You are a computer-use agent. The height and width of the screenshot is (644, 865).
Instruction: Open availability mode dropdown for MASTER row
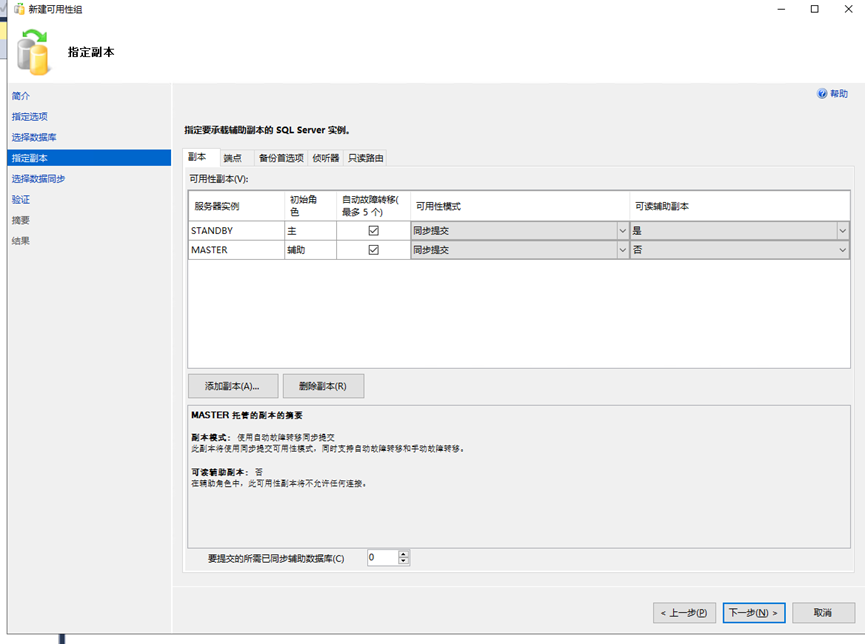pyautogui.click(x=621, y=250)
